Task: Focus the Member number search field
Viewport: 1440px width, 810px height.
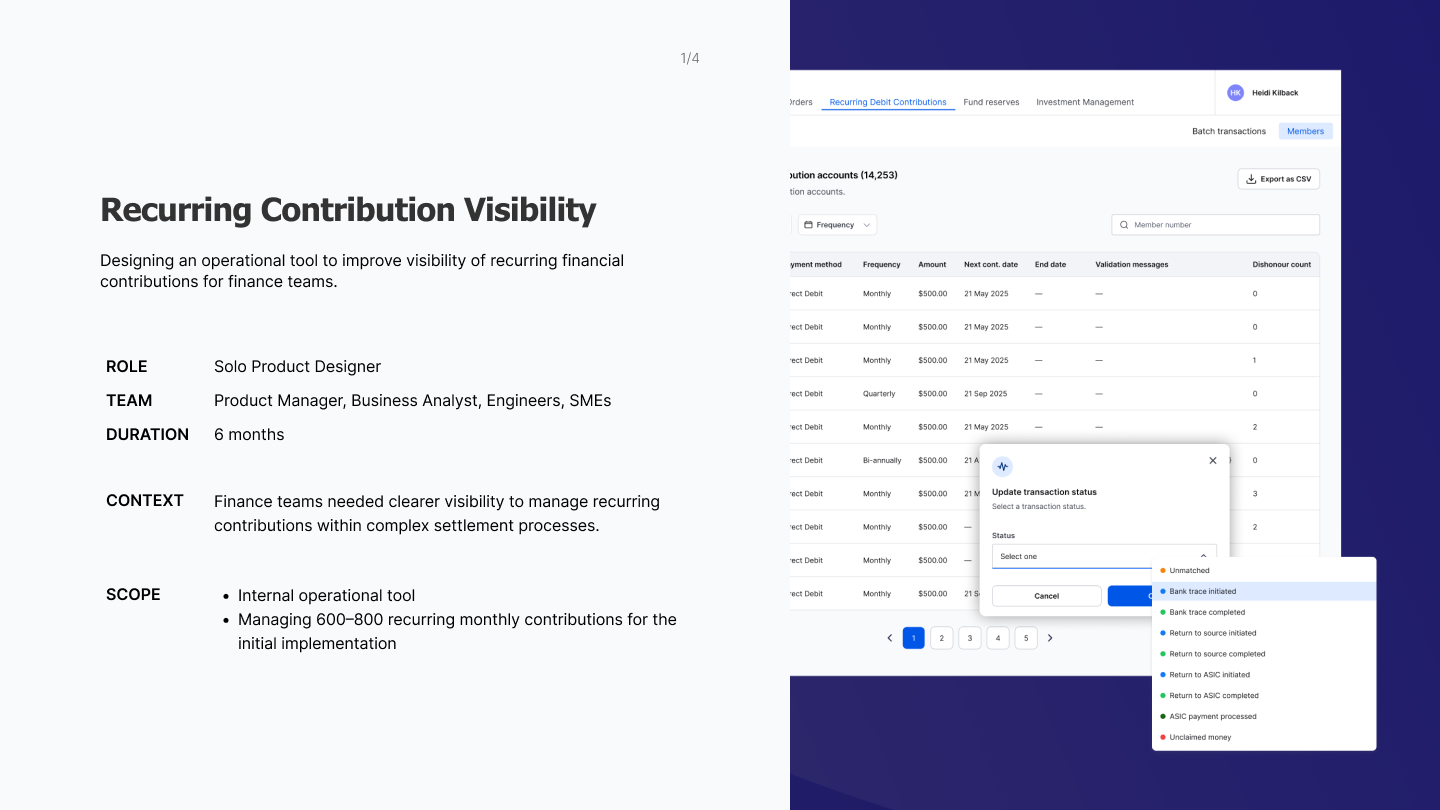Action: [x=1215, y=225]
